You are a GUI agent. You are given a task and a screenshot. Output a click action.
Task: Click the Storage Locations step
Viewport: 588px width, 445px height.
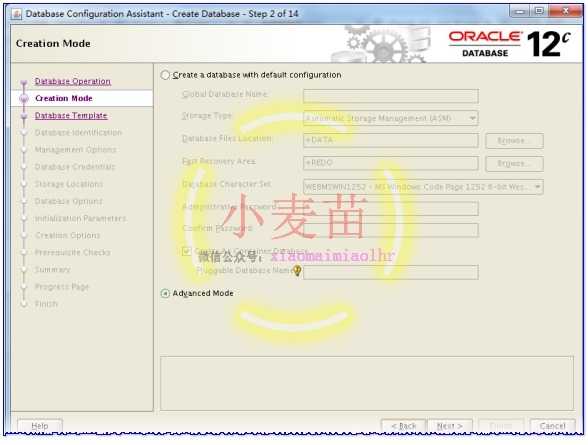(x=69, y=184)
